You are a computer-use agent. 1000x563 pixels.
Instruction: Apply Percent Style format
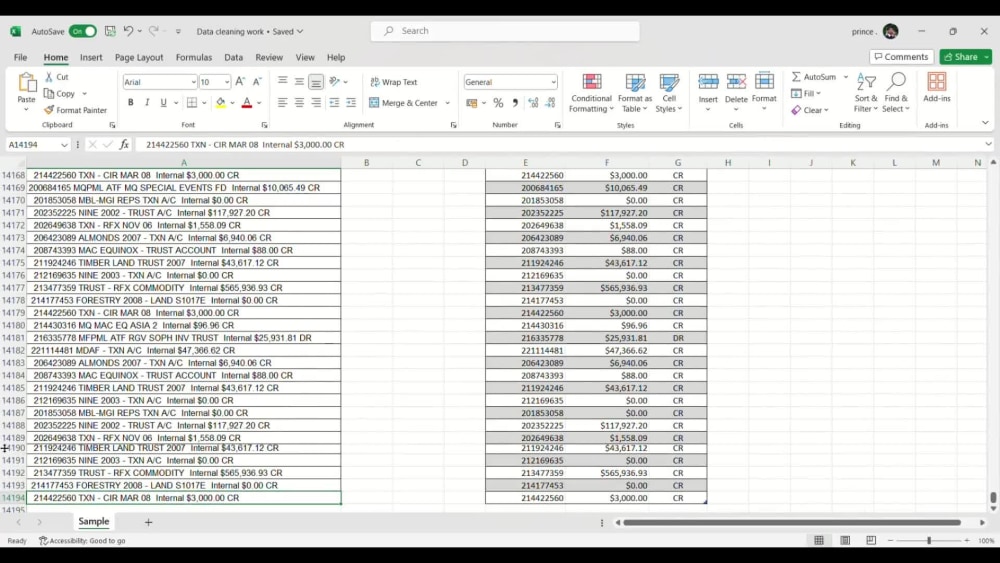pos(498,103)
